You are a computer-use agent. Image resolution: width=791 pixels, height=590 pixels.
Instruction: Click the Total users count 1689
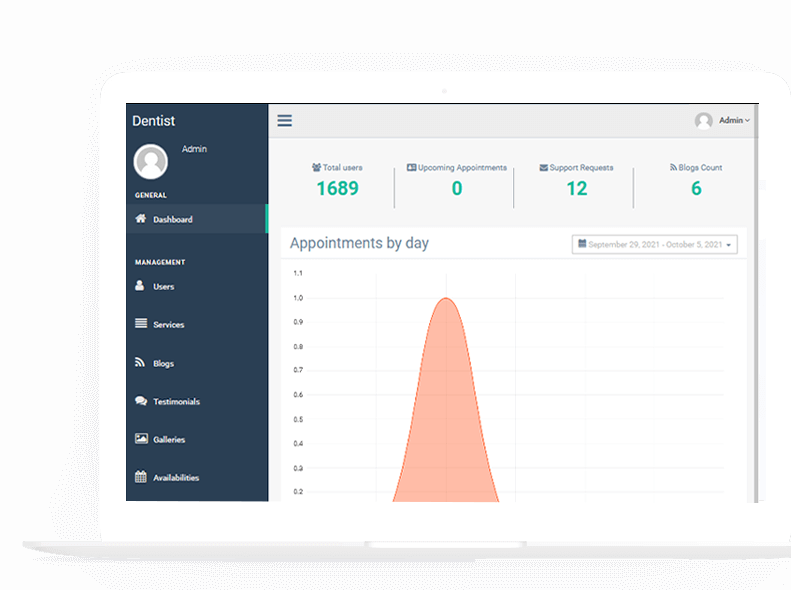coord(337,188)
